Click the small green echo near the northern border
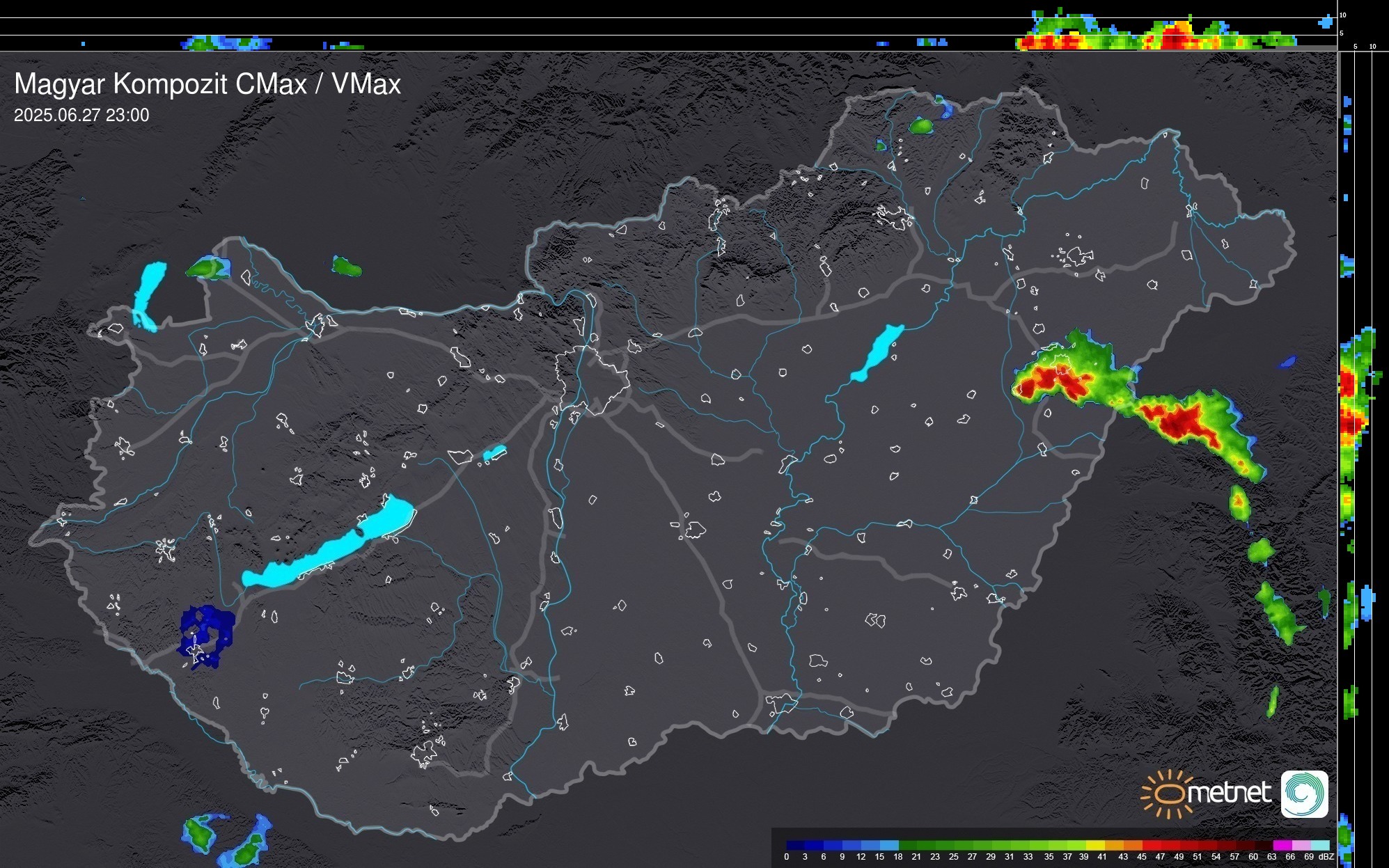 pos(921,126)
